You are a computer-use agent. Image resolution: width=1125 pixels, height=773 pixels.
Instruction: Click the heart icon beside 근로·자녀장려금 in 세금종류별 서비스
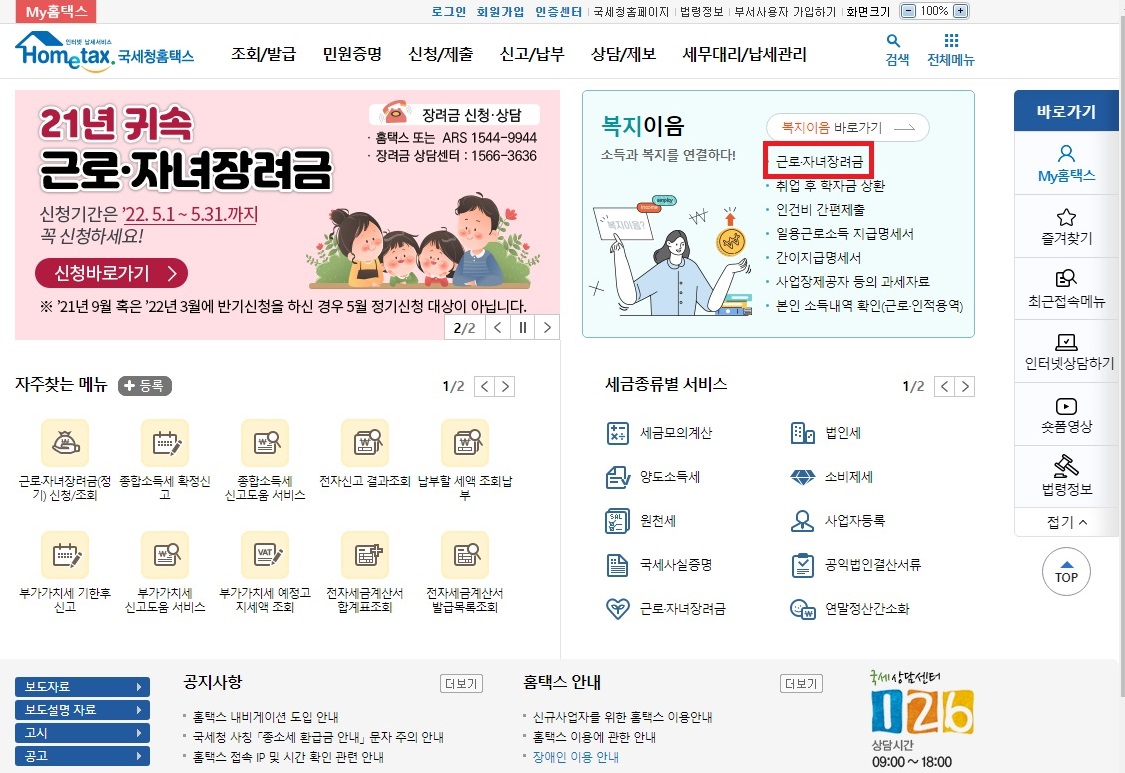tap(617, 609)
